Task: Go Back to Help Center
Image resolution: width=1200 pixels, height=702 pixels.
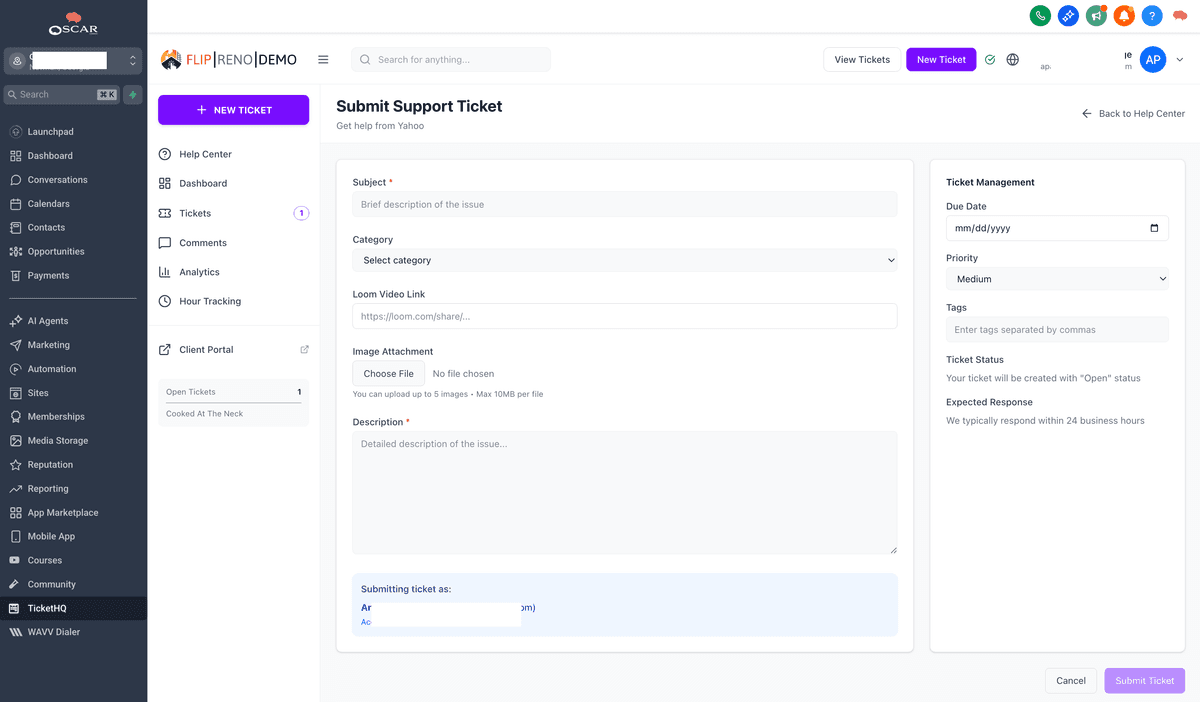Action: [1133, 113]
